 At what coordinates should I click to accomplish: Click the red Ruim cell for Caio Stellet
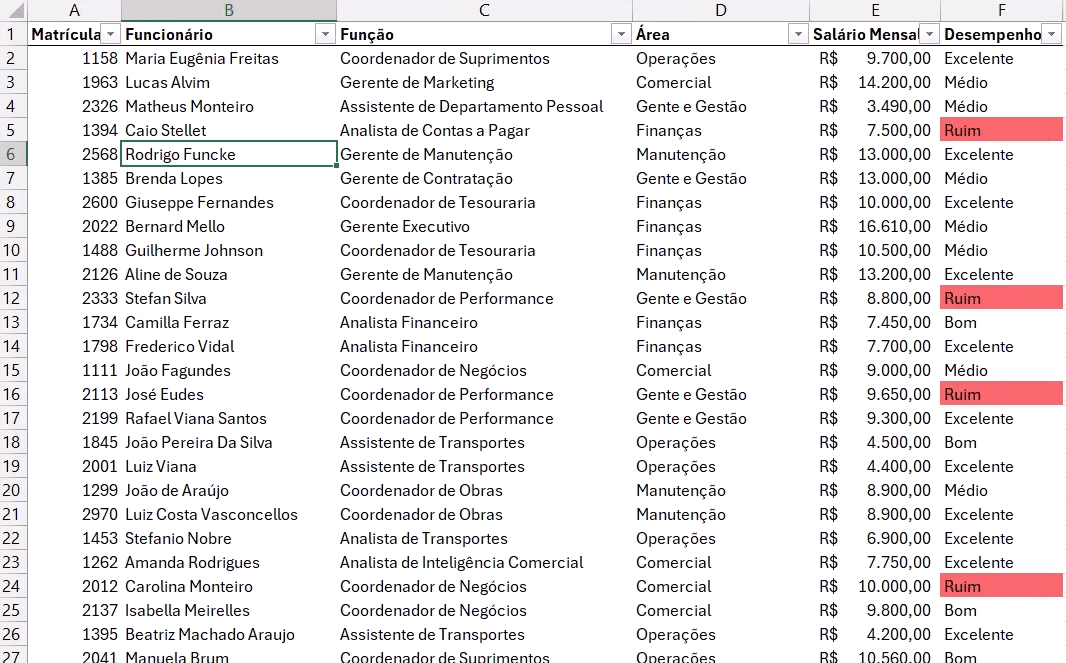click(x=1001, y=130)
